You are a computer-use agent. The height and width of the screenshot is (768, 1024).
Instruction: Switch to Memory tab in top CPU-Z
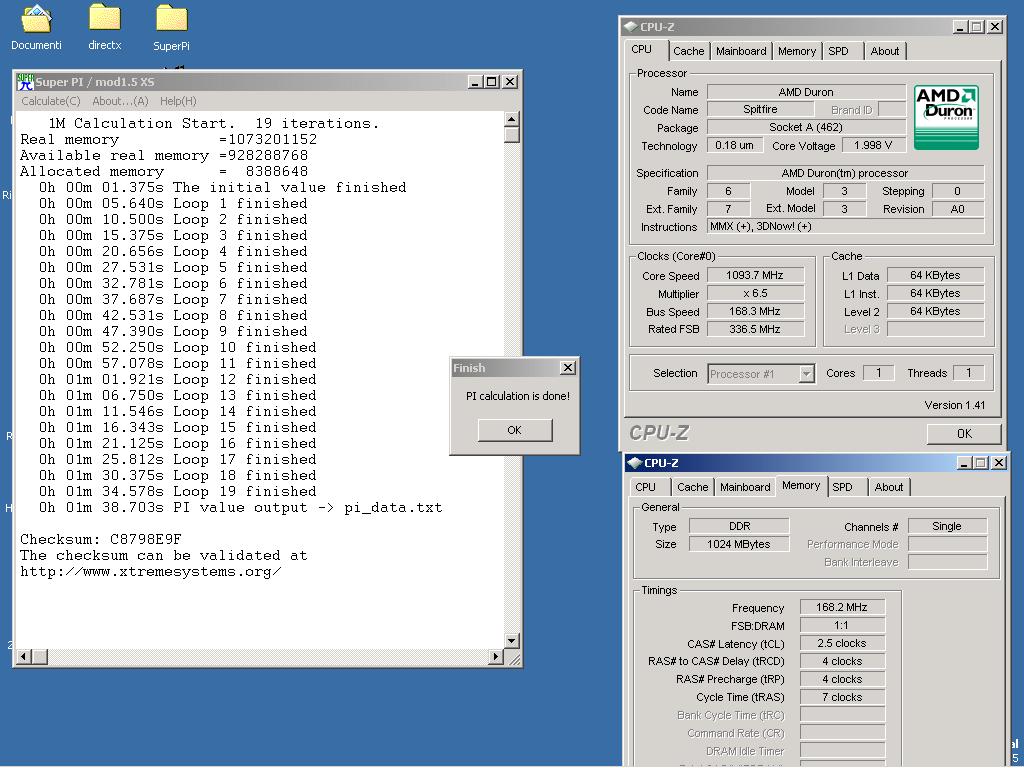pos(797,51)
